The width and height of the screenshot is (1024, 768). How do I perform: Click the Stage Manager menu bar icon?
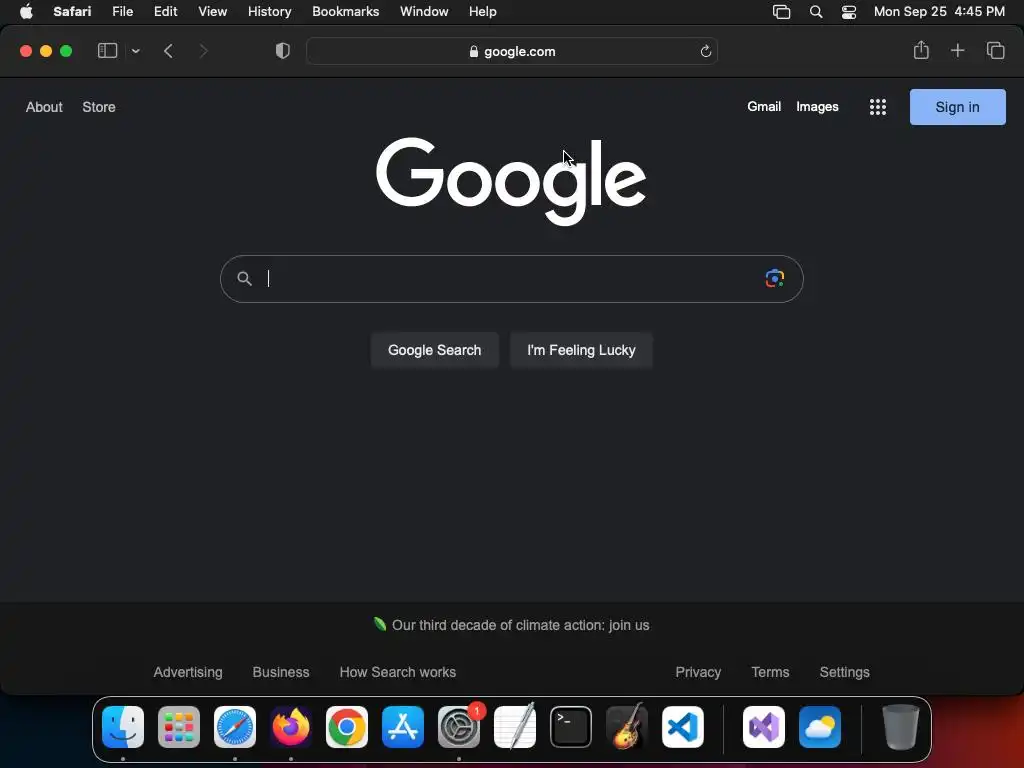(781, 12)
